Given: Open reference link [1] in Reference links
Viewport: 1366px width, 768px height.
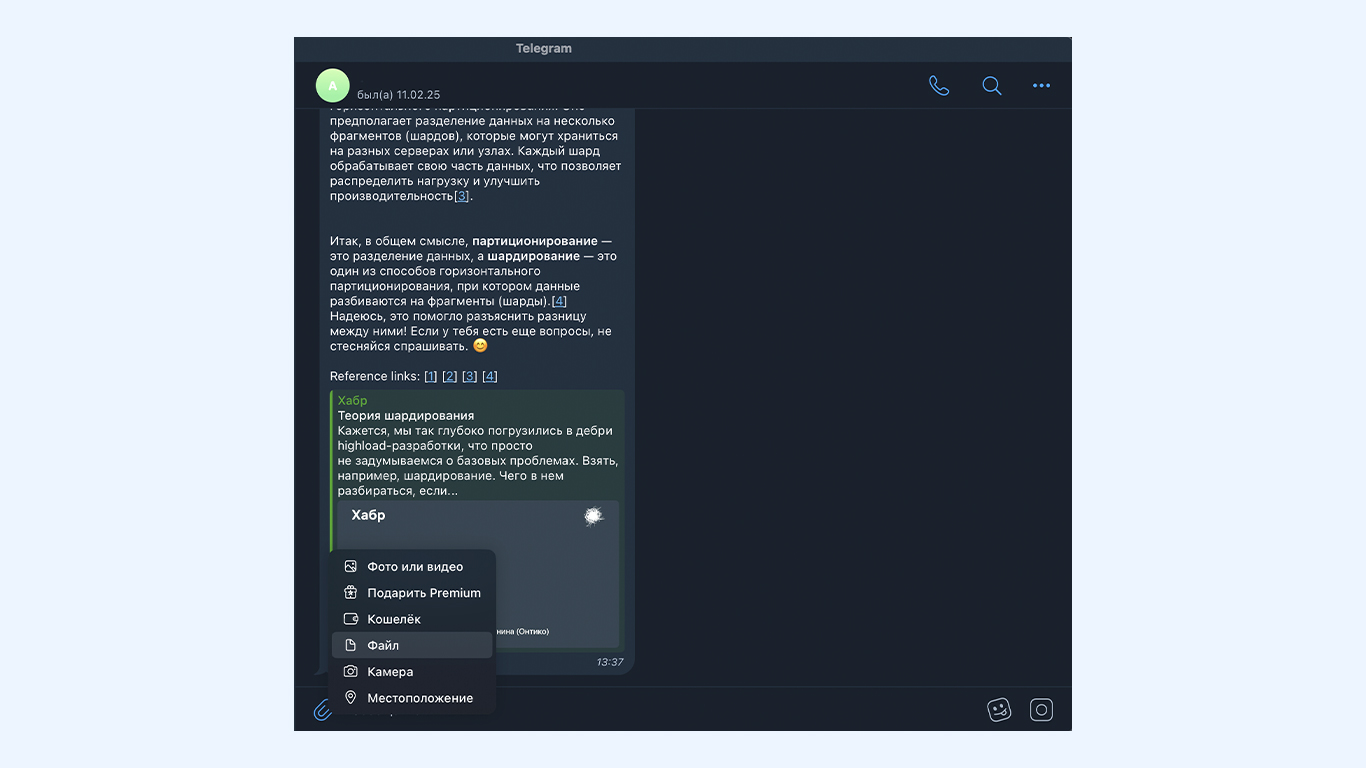Looking at the screenshot, I should pos(430,376).
